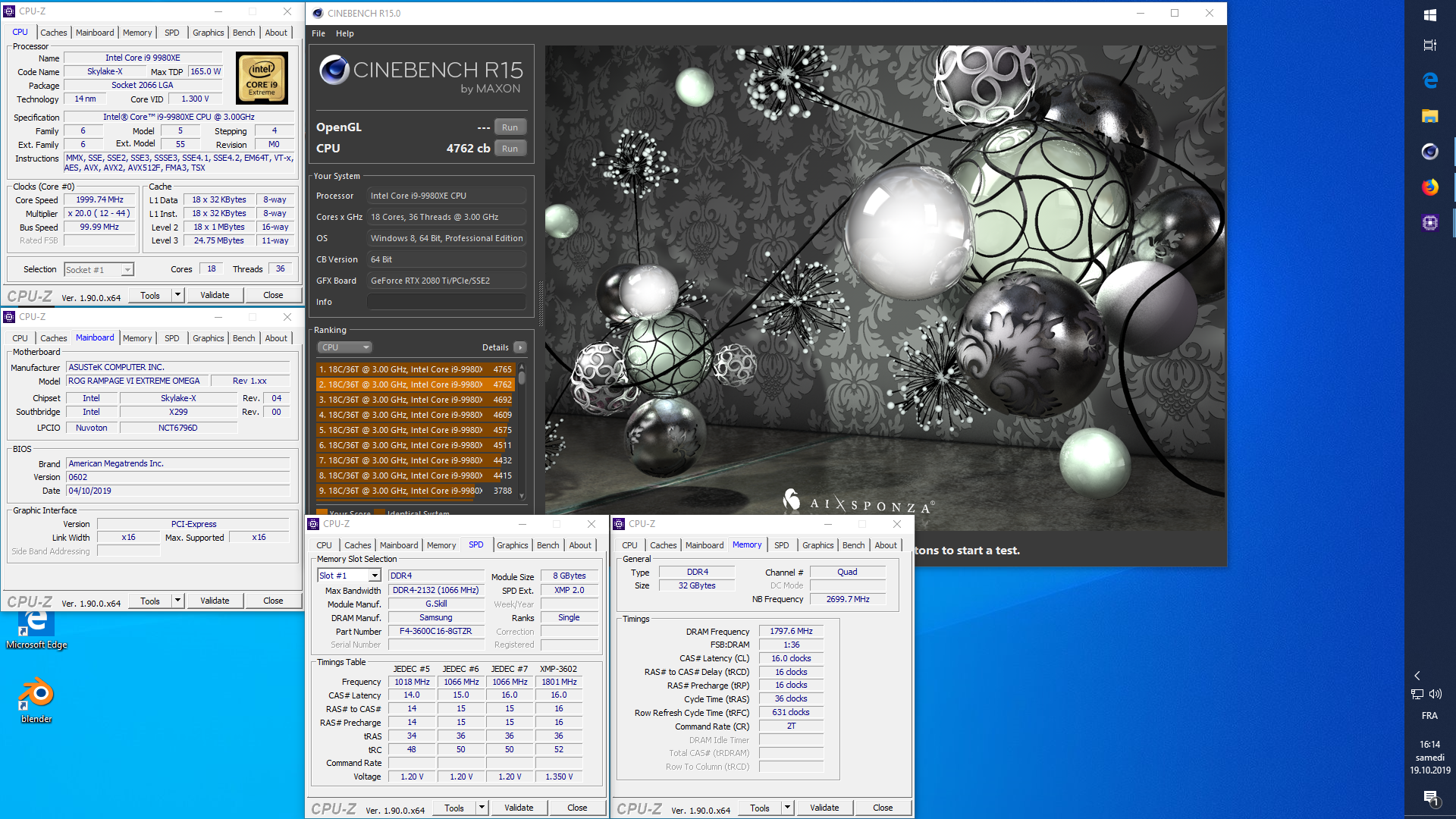Screen dimensions: 1456x819
Task: Click Memory CPU-Z window title icon
Action: [x=619, y=524]
